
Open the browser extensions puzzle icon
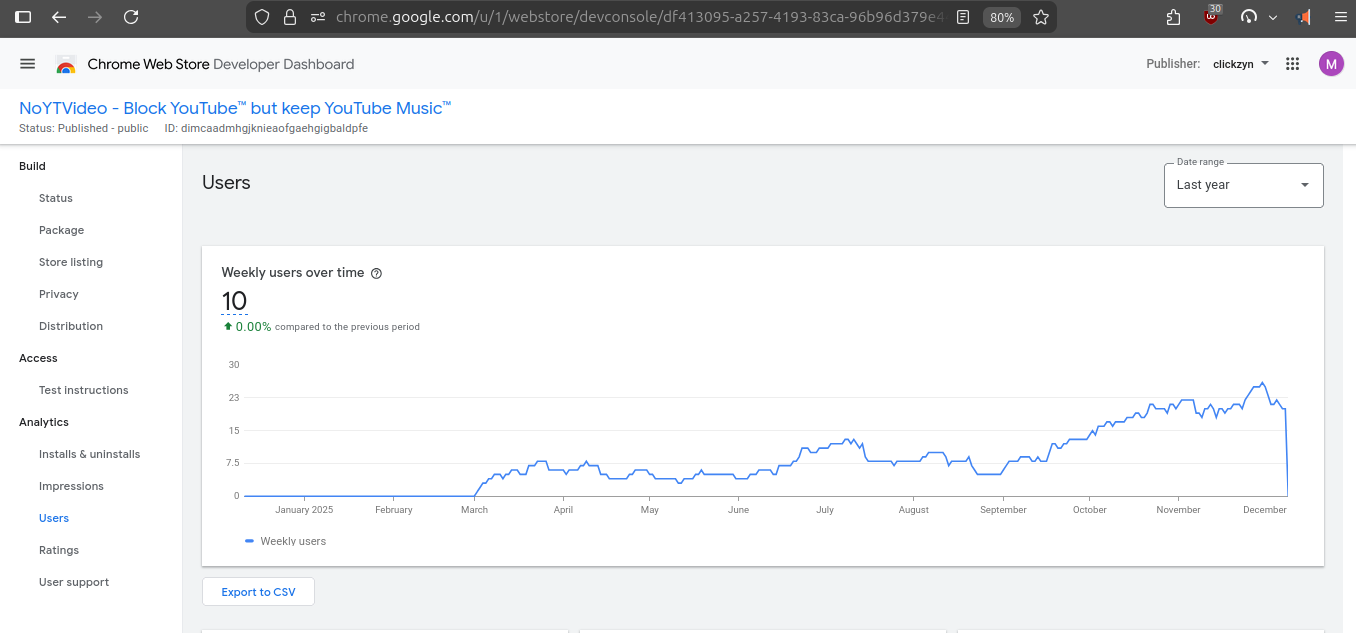(x=1174, y=17)
